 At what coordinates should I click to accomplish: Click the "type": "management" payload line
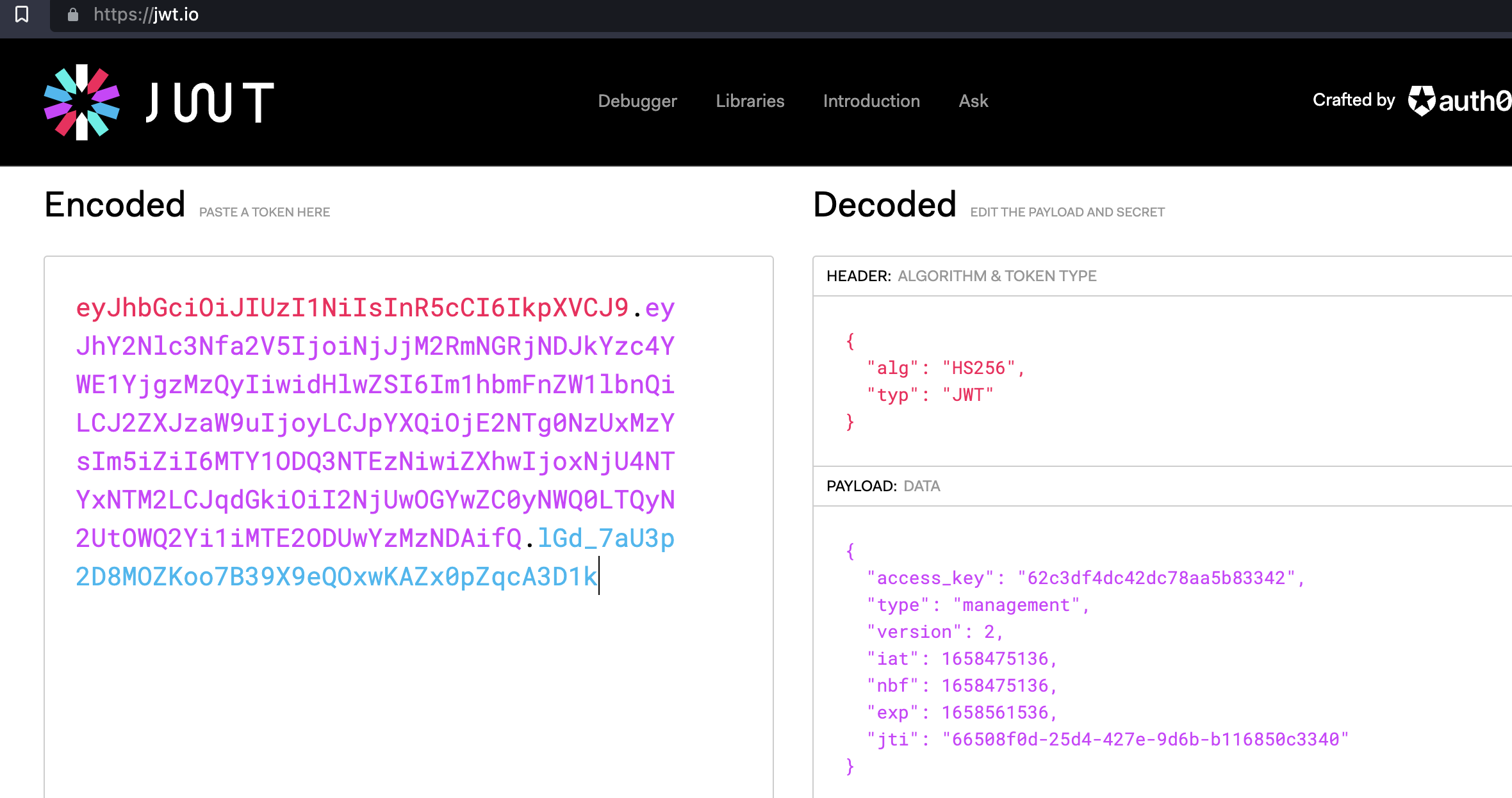coord(977,605)
